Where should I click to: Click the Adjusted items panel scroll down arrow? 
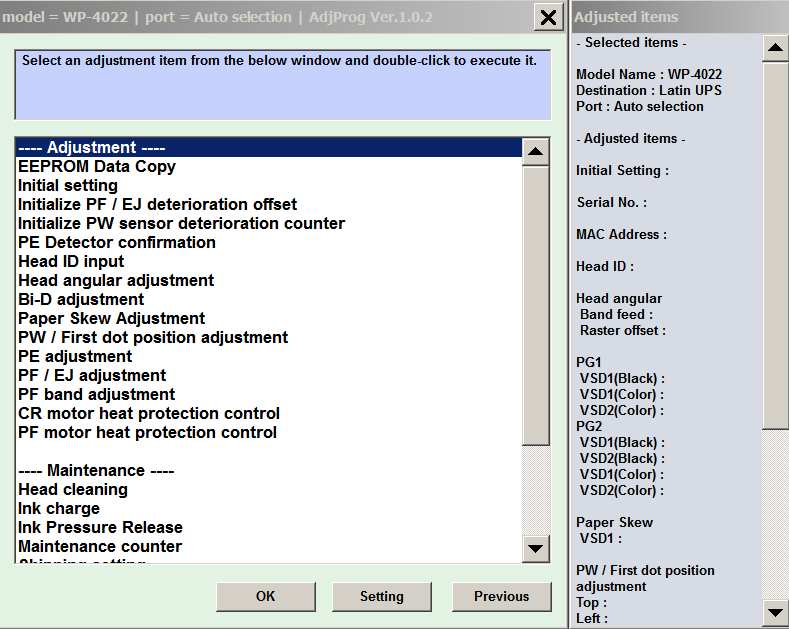tap(775, 613)
